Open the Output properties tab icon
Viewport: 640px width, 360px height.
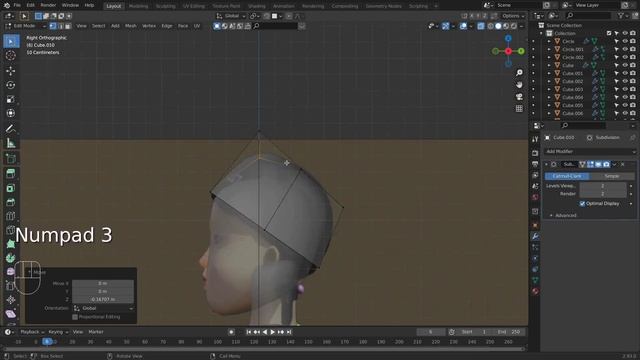click(535, 164)
